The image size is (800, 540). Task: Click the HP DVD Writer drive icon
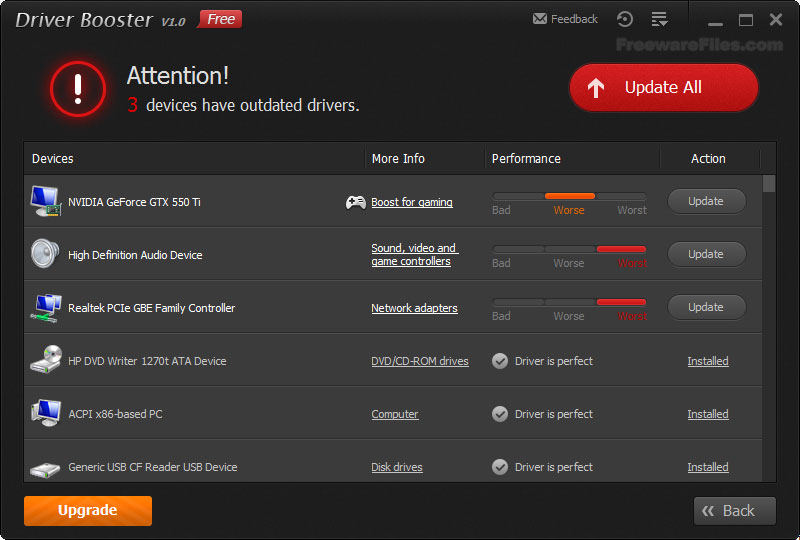point(45,360)
